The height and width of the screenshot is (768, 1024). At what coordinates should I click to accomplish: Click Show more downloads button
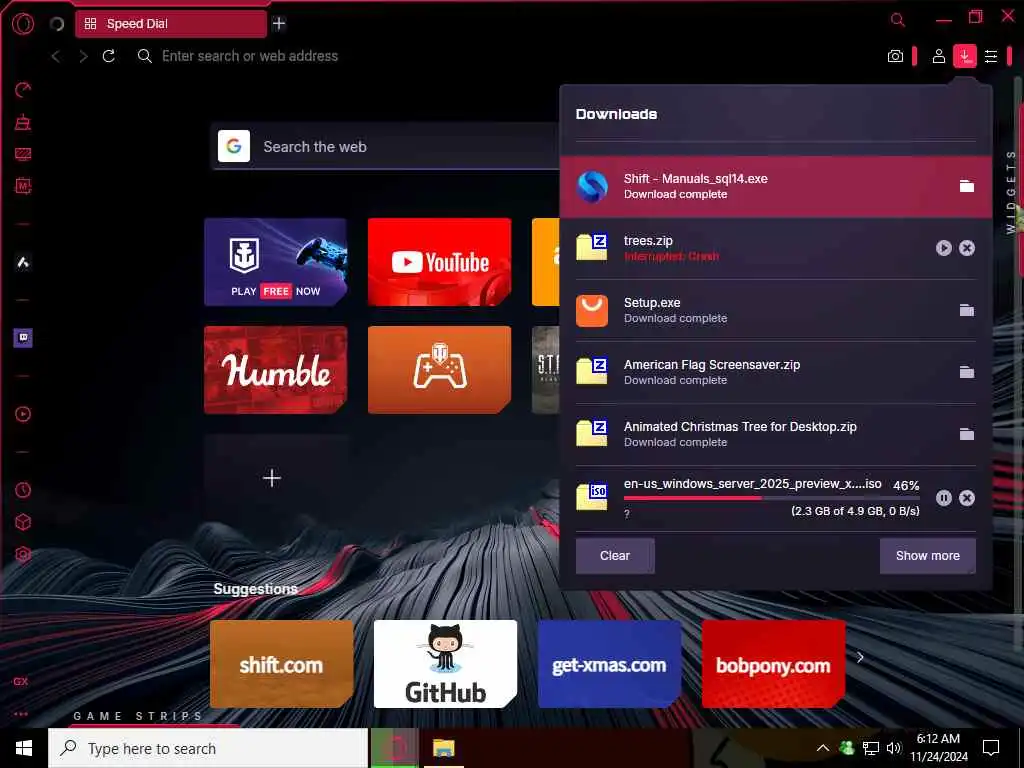(927, 556)
